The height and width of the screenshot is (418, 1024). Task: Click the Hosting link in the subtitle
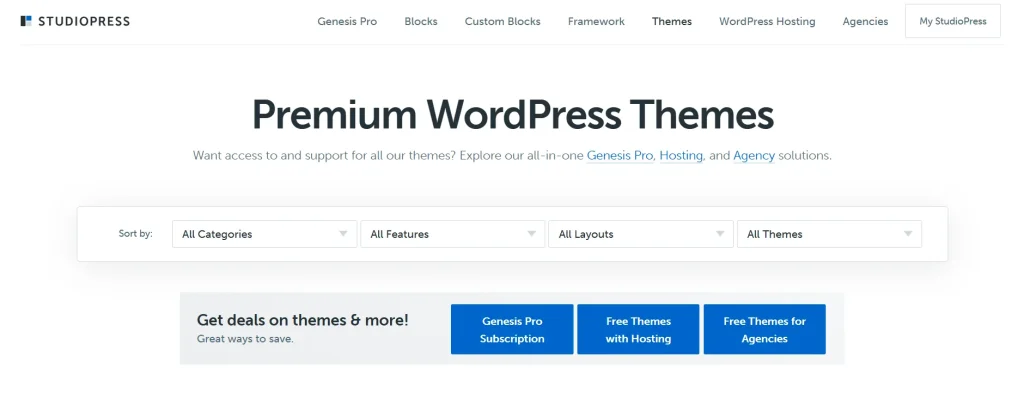click(680, 156)
